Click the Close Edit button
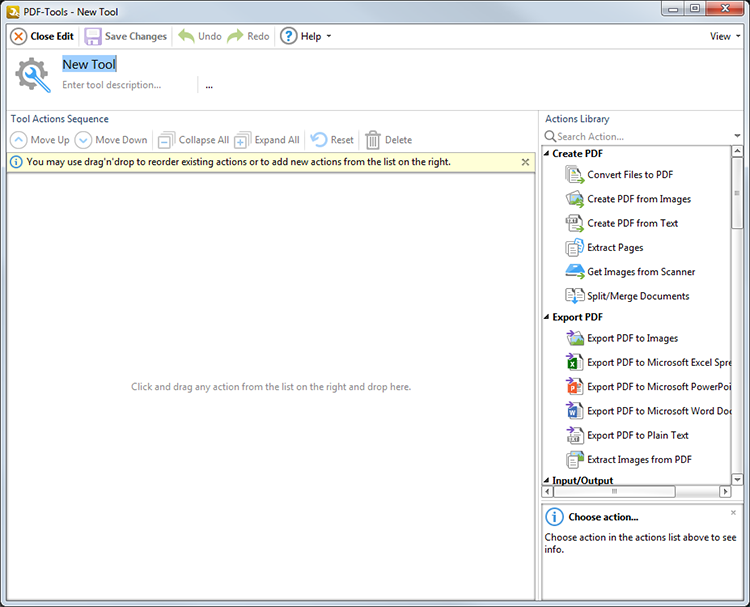750x607 pixels. (42, 36)
